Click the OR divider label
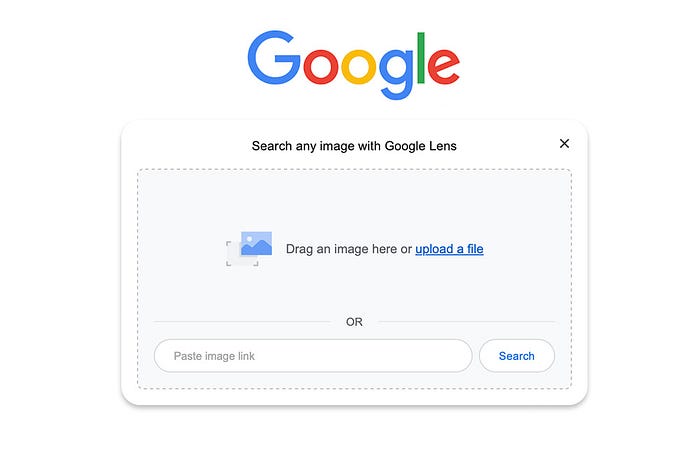700x476 pixels. pyautogui.click(x=354, y=322)
